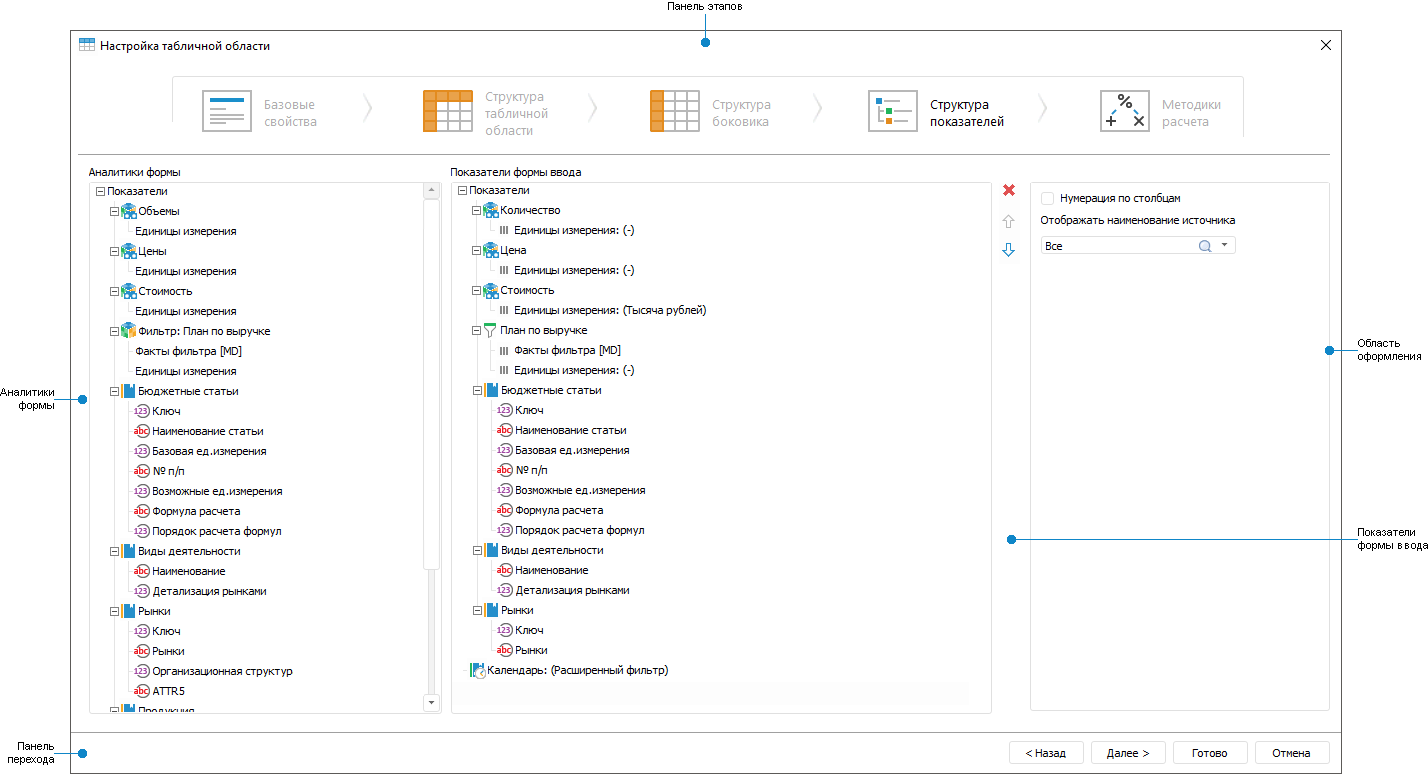The height and width of the screenshot is (774, 1428).
Task: Click the Цены cube icon in Аналитики формы
Action: (128, 251)
